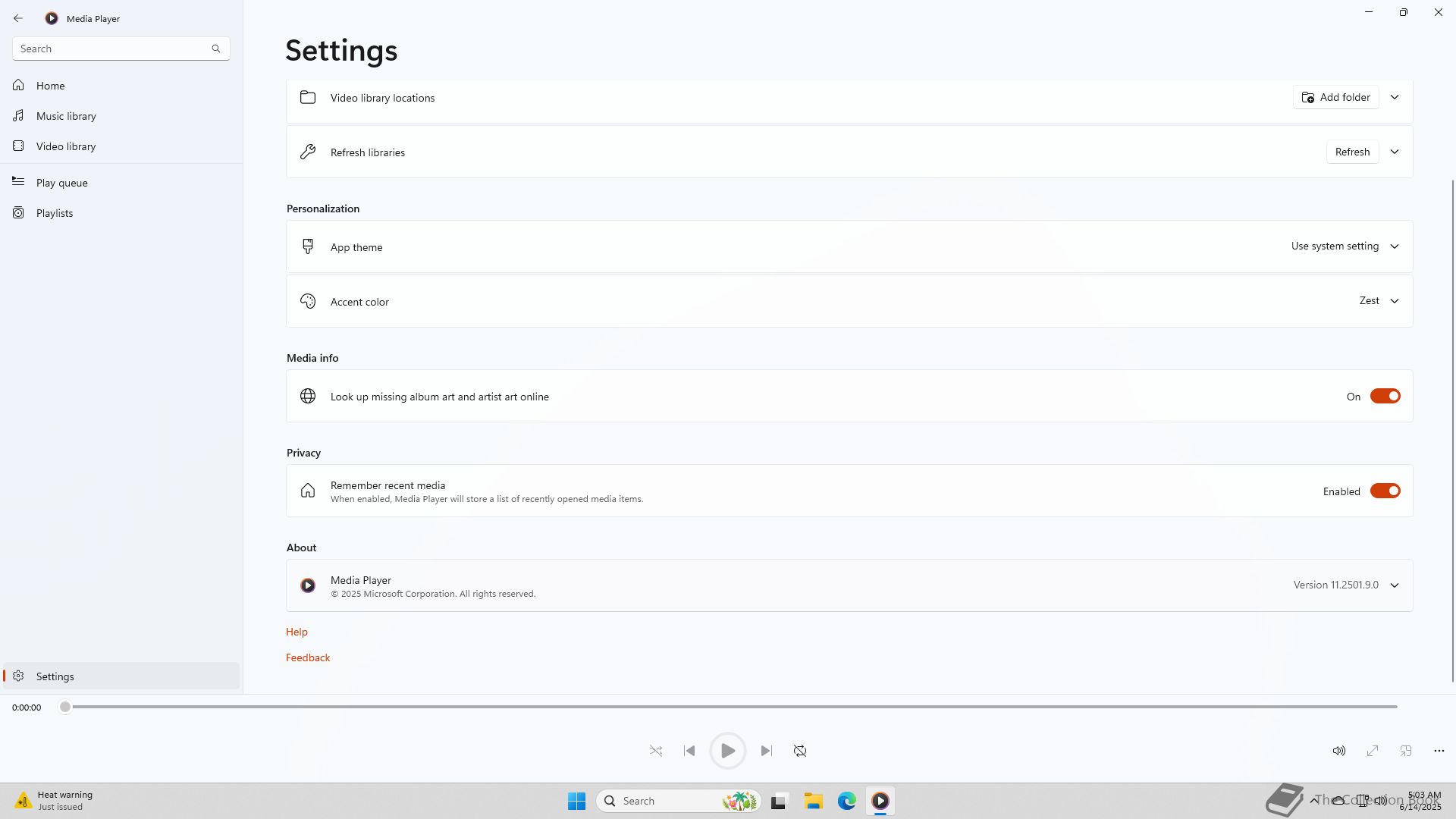This screenshot has width=1456, height=819.
Task: Open the Feedback link
Action: coord(308,657)
